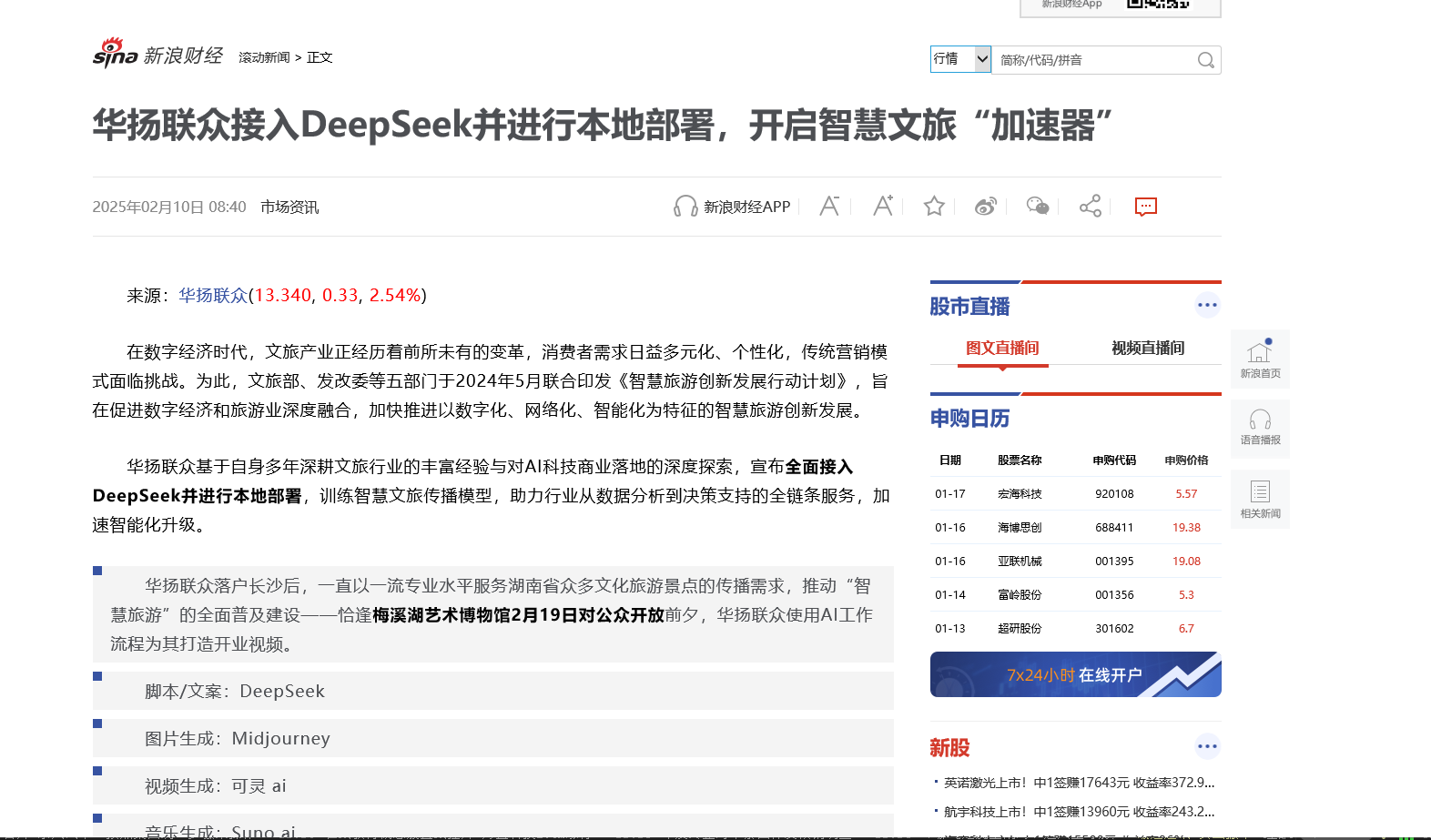Open 新浪财经APP link
The width and height of the screenshot is (1431, 840).
[x=746, y=207]
